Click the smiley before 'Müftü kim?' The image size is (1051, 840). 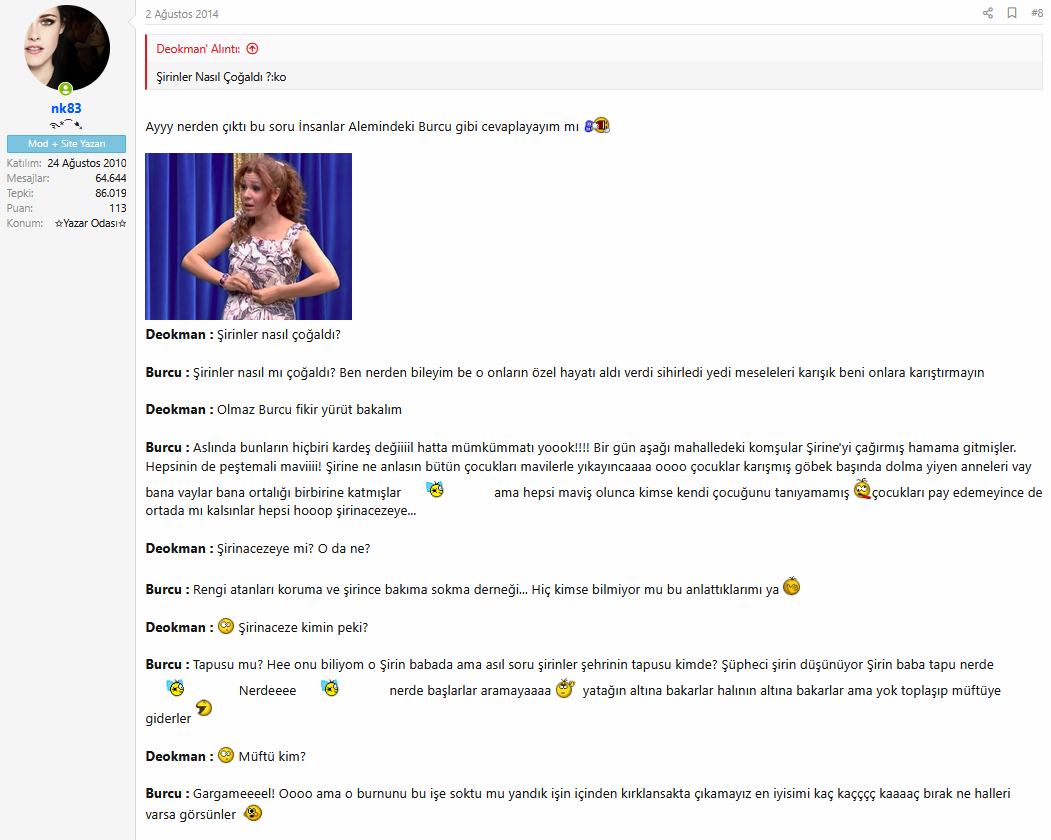tap(226, 755)
